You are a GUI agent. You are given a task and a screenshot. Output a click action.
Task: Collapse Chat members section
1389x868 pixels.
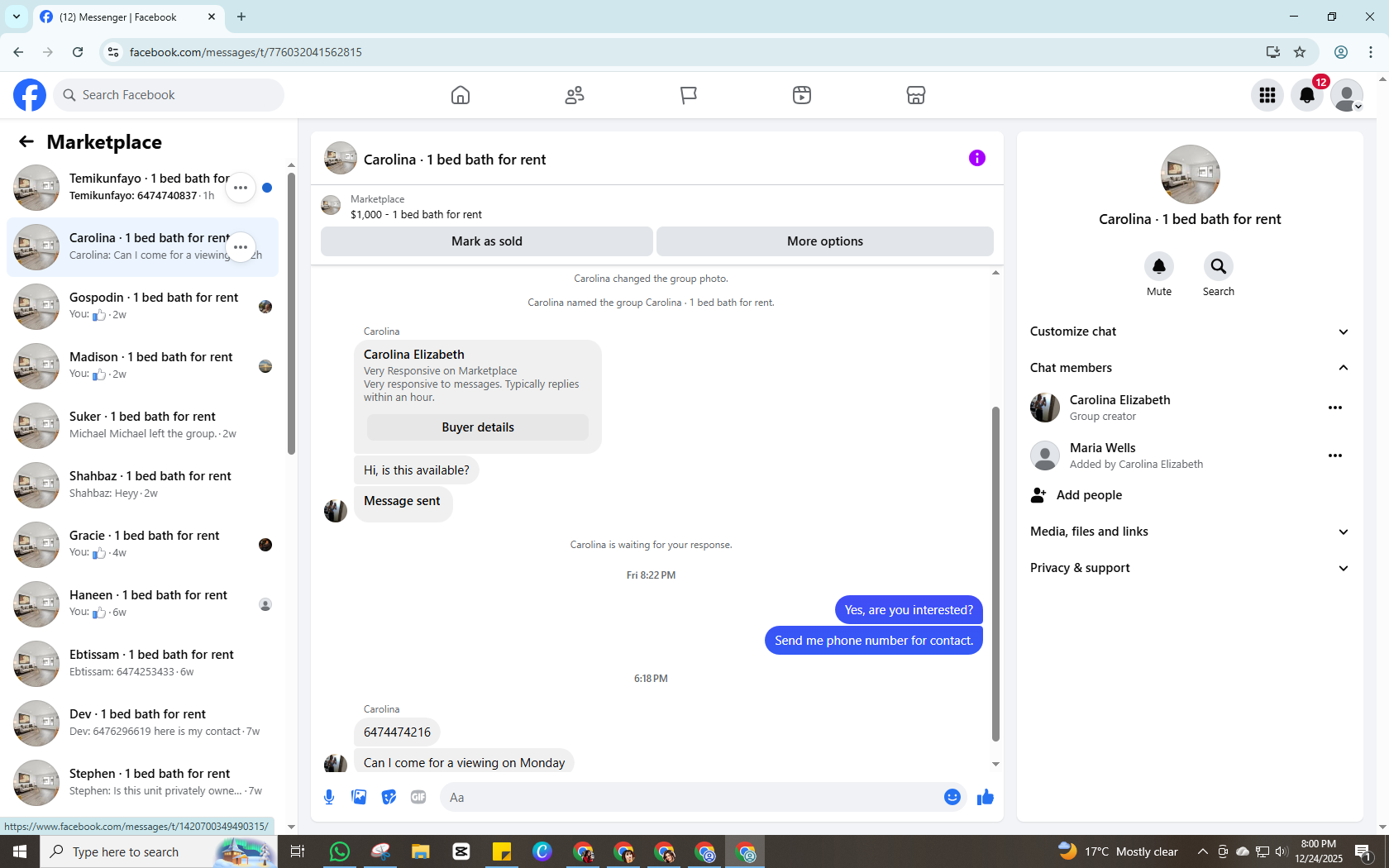coord(1190,368)
